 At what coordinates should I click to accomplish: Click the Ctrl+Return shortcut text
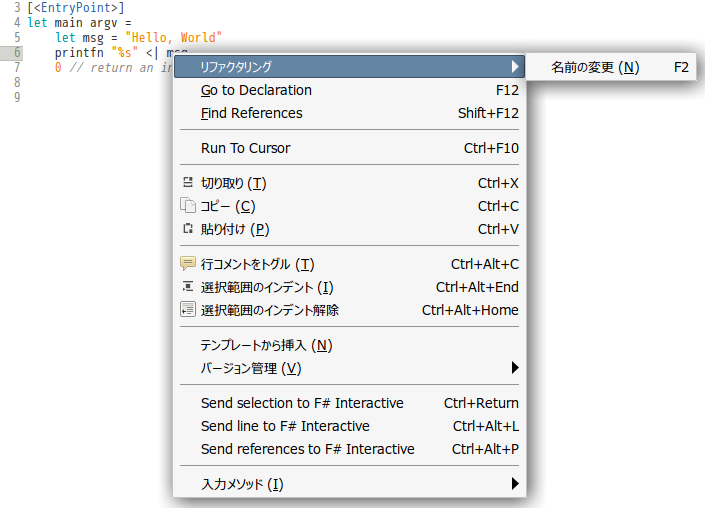pyautogui.click(x=481, y=403)
